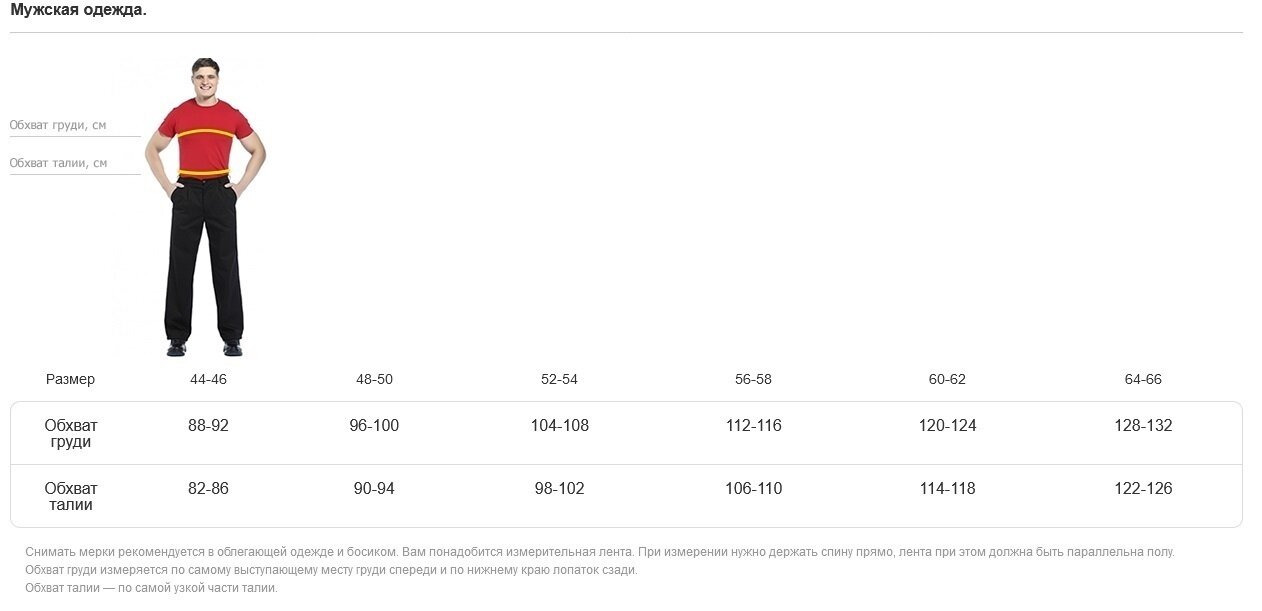Click the 'Обхват талии' table row header
The height and width of the screenshot is (611, 1262).
tap(71, 496)
